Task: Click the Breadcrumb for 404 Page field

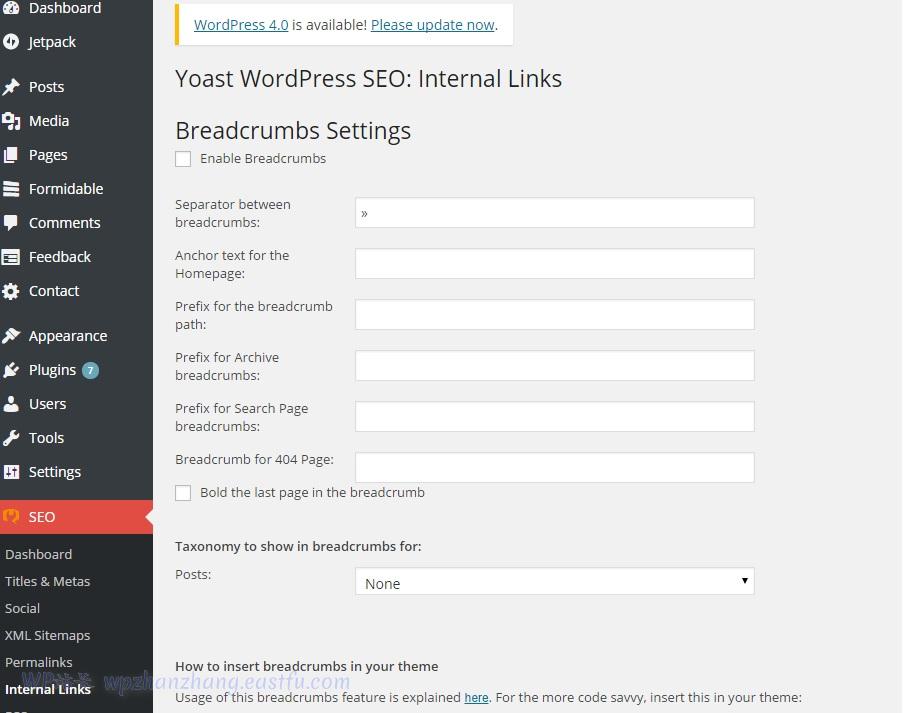Action: tap(554, 467)
